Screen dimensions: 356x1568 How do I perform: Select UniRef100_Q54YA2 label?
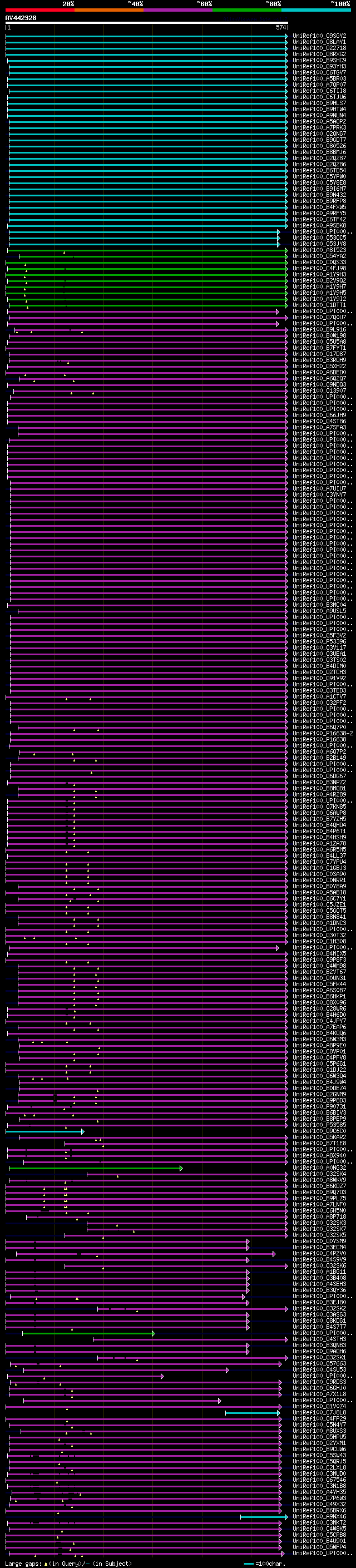click(319, 256)
